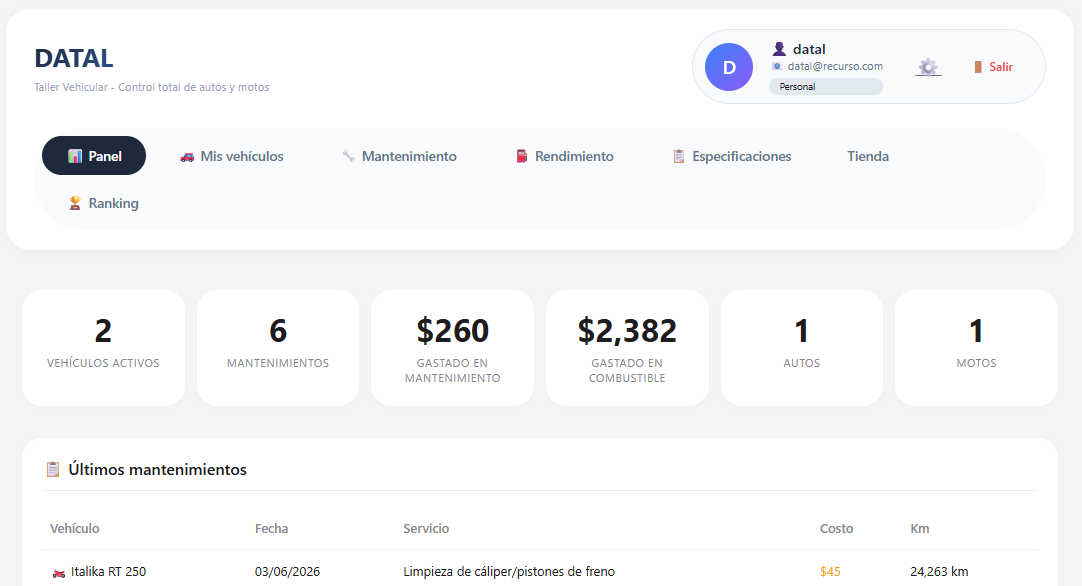This screenshot has height=586, width=1082.
Task: Click the clipboard icon beside Últimos mantenimientos
Action: [x=53, y=469]
